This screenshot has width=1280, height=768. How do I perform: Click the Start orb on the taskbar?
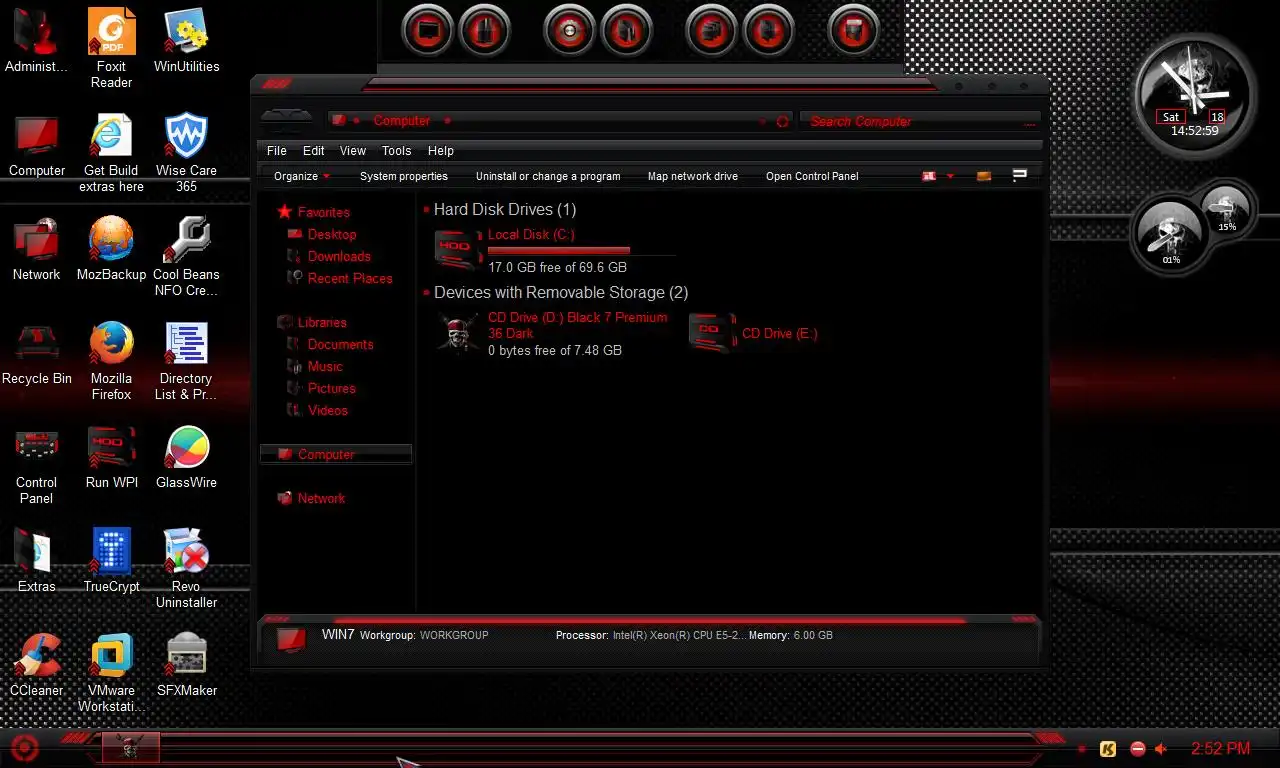coord(24,747)
